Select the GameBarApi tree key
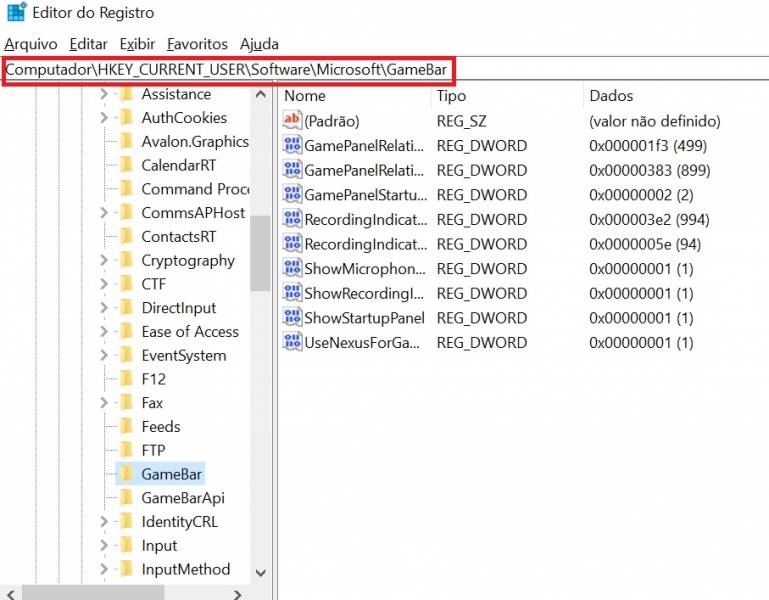769x600 pixels. [x=183, y=498]
